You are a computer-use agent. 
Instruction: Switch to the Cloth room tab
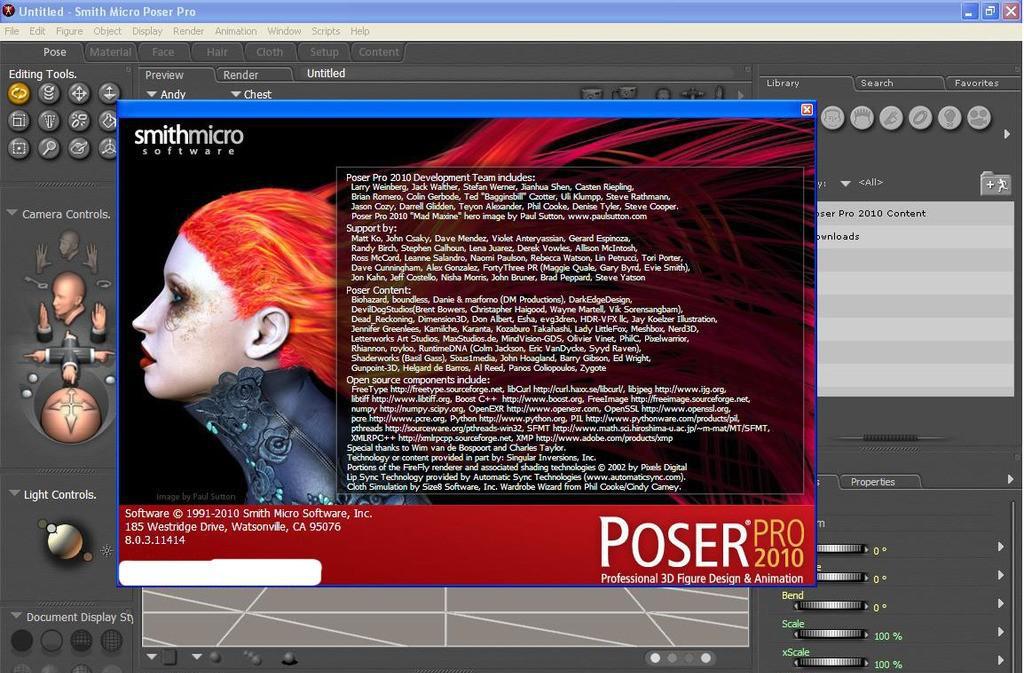269,52
